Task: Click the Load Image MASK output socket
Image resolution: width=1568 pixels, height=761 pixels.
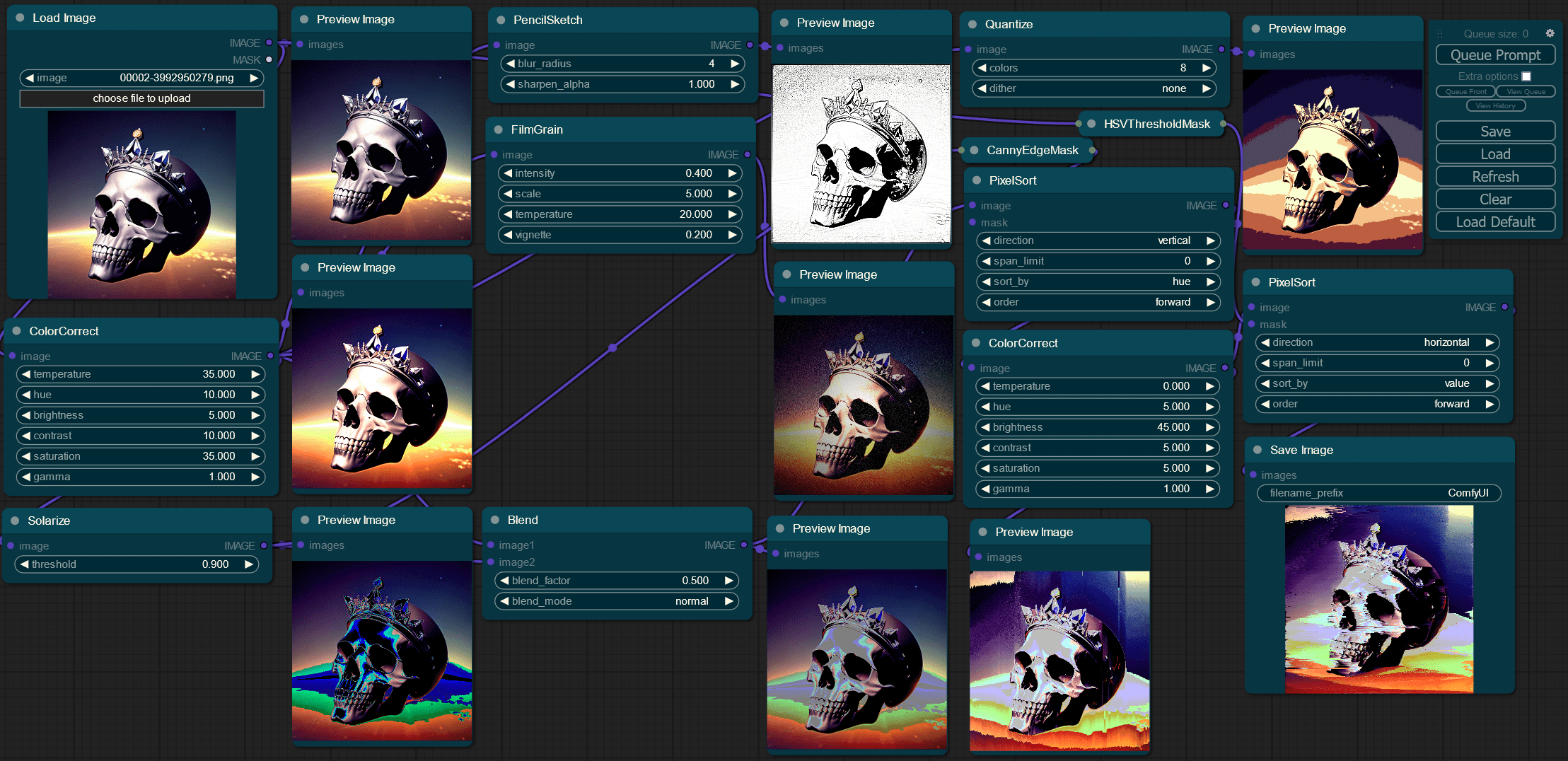Action: pos(269,59)
